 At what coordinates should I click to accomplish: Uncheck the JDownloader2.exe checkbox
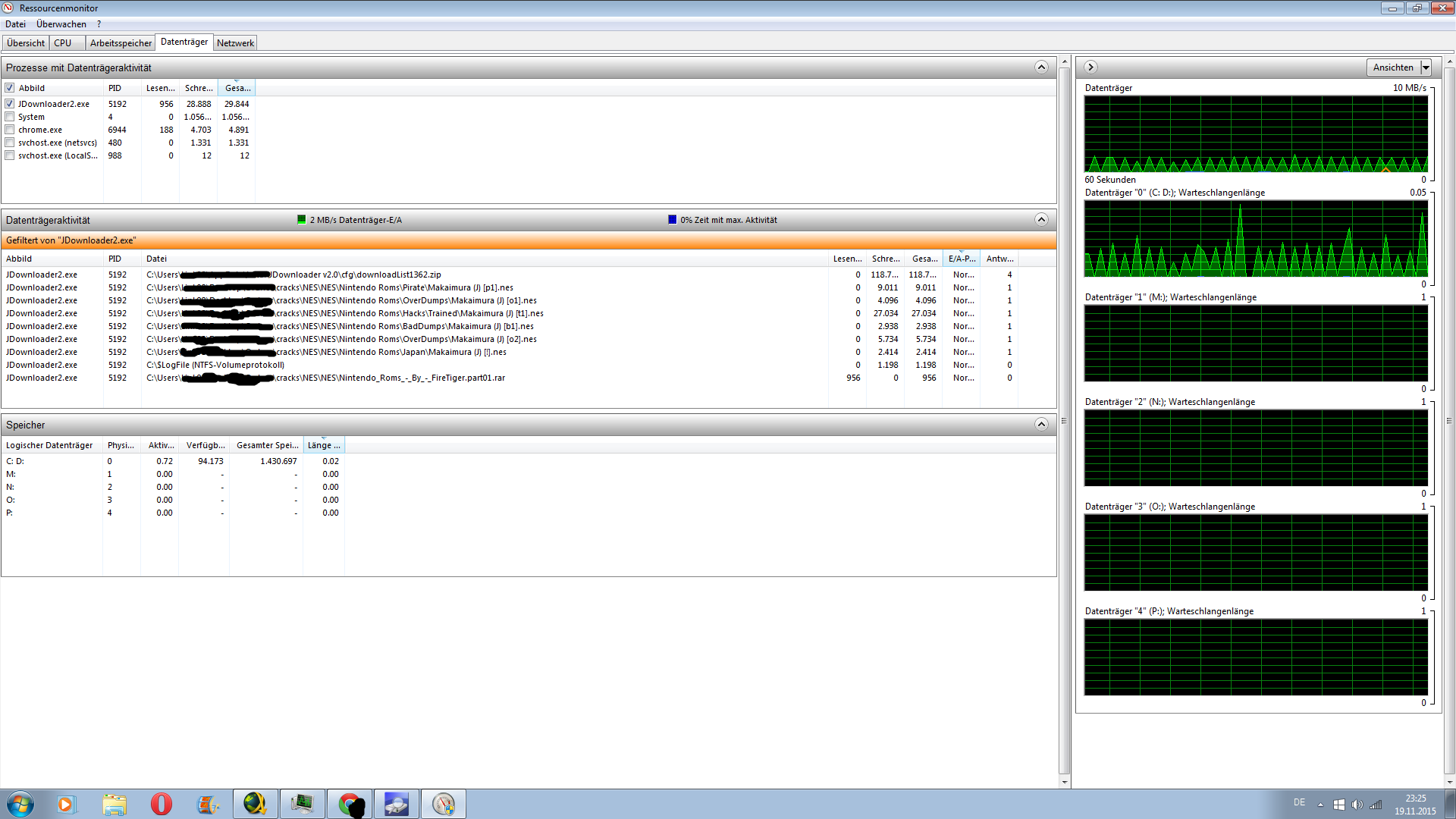[10, 104]
